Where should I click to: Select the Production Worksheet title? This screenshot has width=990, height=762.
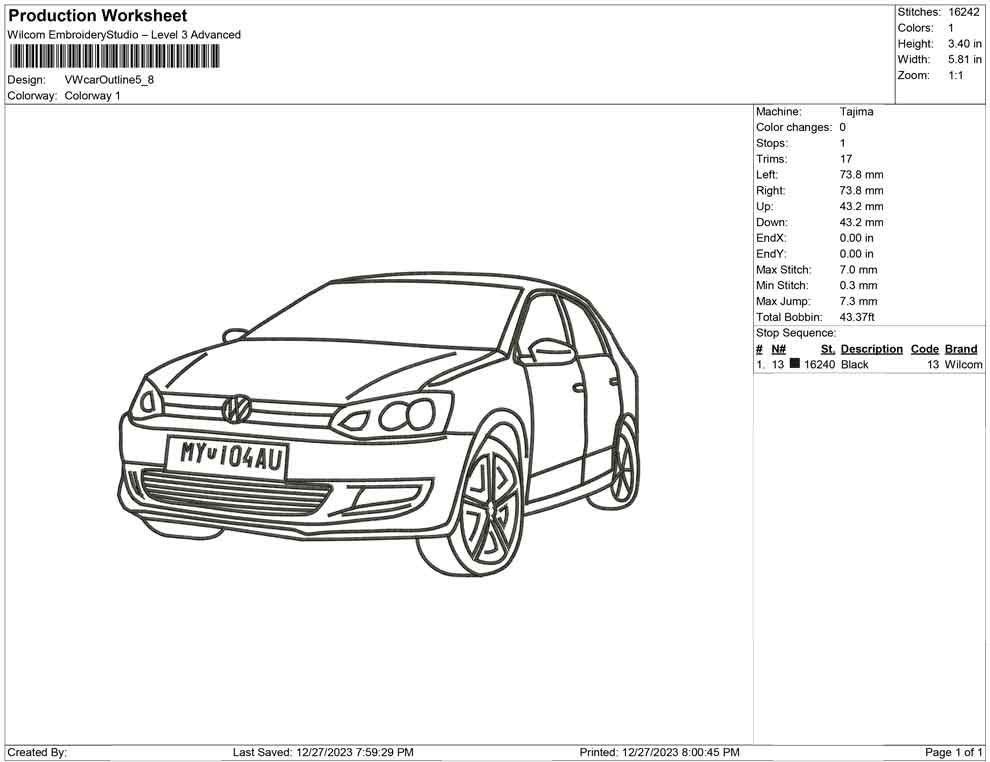pos(98,16)
